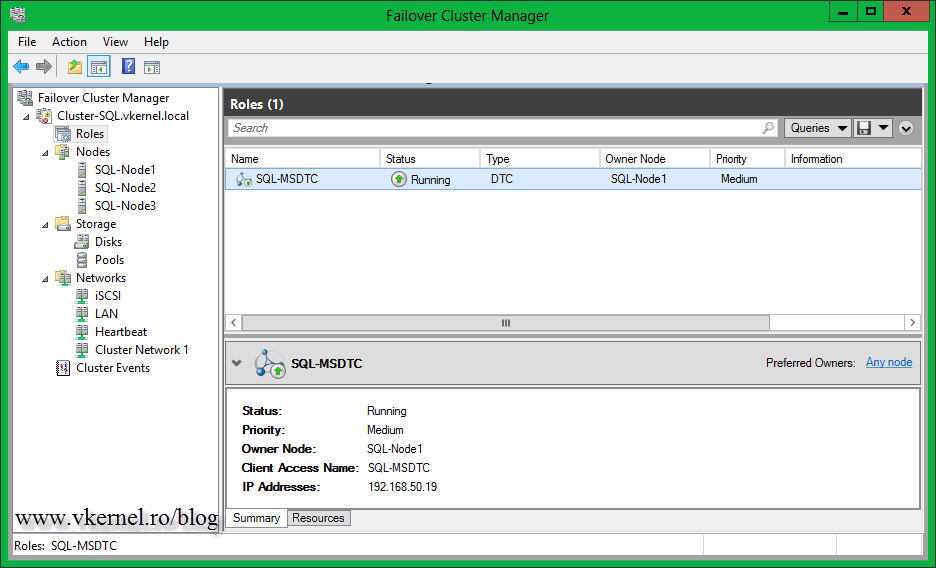Click the SQL-Node2 server icon
Screen dimensions: 936x568
[x=82, y=187]
